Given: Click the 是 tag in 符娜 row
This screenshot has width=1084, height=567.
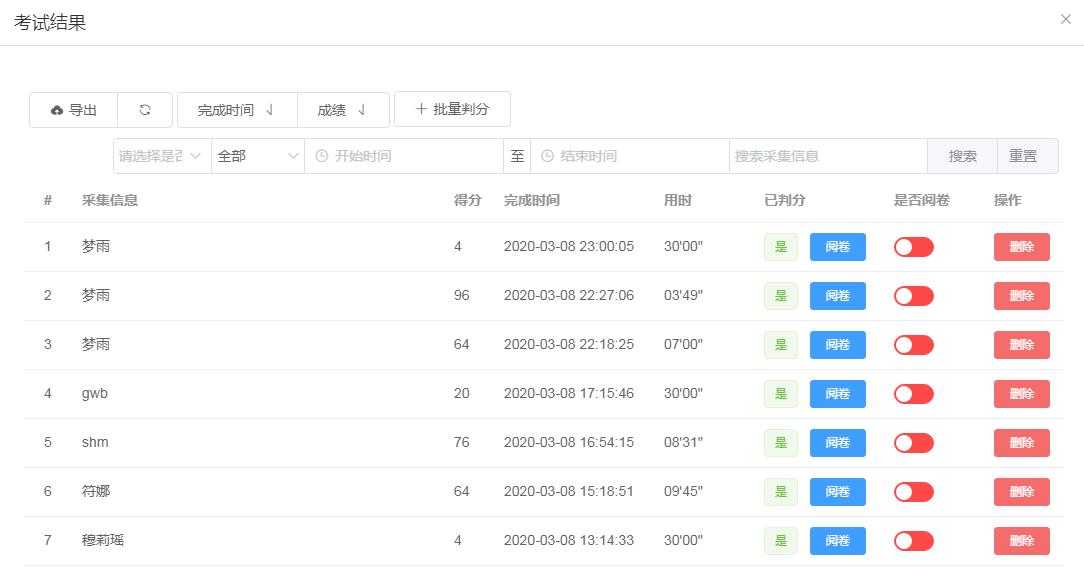Looking at the screenshot, I should coord(781,492).
